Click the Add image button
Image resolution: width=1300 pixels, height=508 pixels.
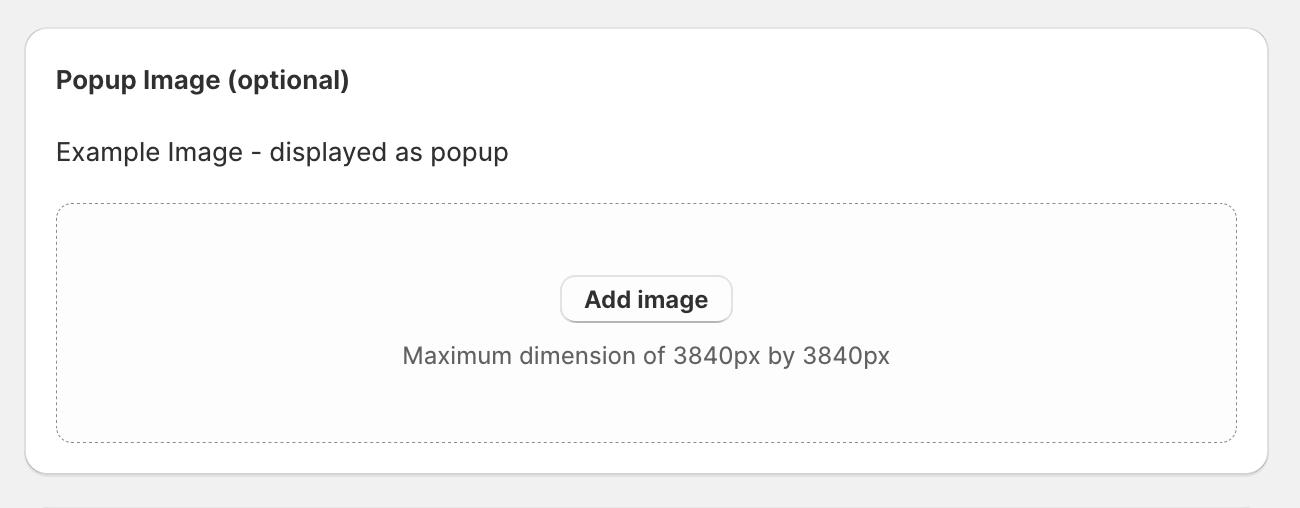click(x=646, y=300)
